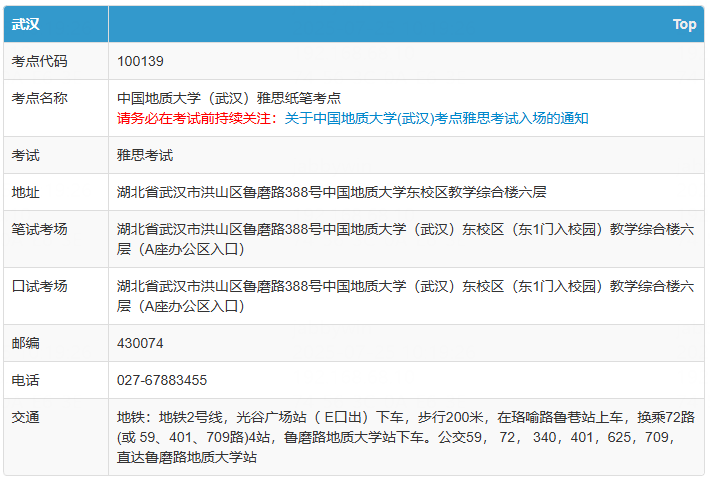Click the Top link in header
Screen dimensions: 710x478
pos(684,24)
